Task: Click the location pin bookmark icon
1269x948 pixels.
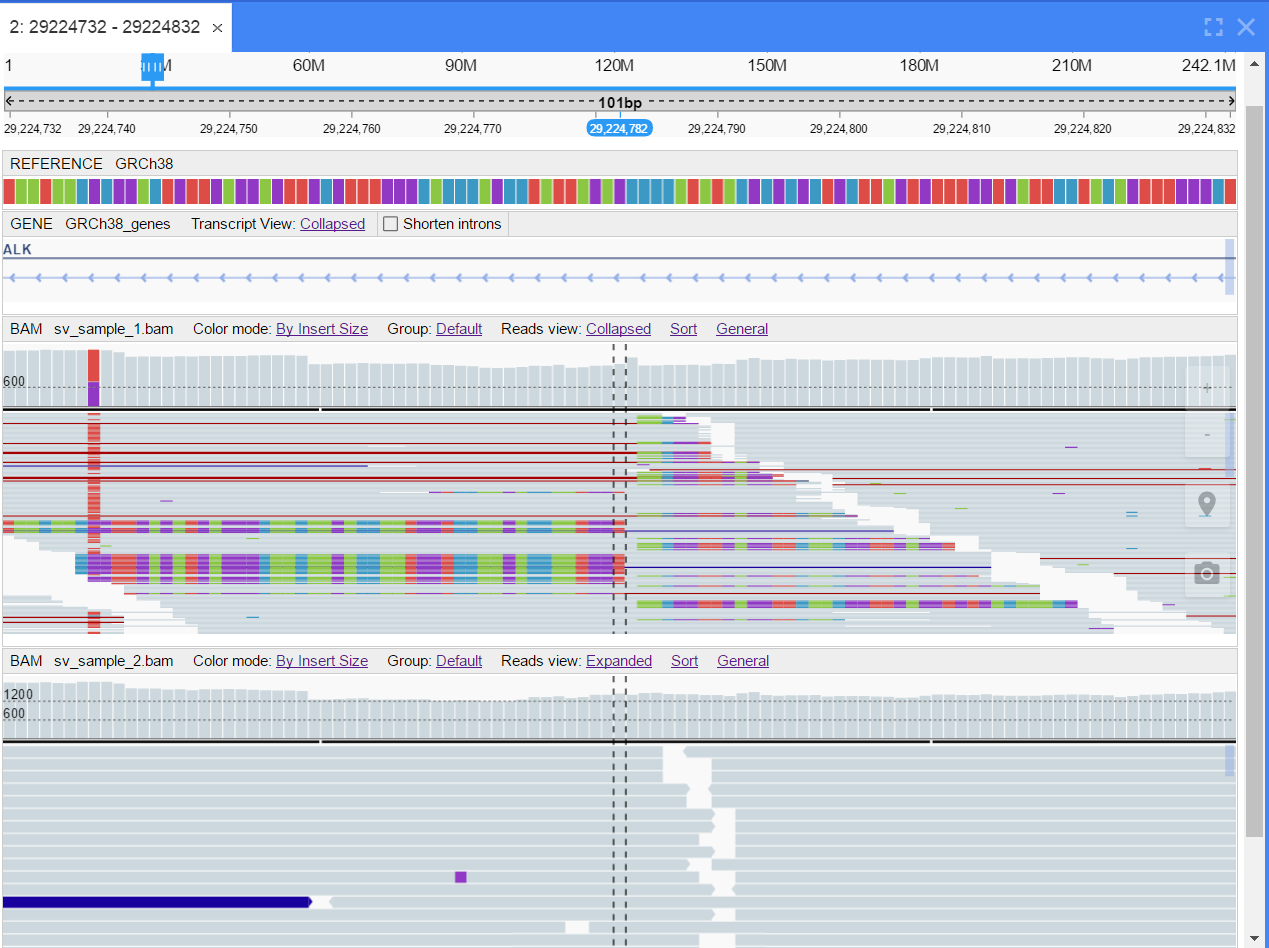Action: 1207,504
